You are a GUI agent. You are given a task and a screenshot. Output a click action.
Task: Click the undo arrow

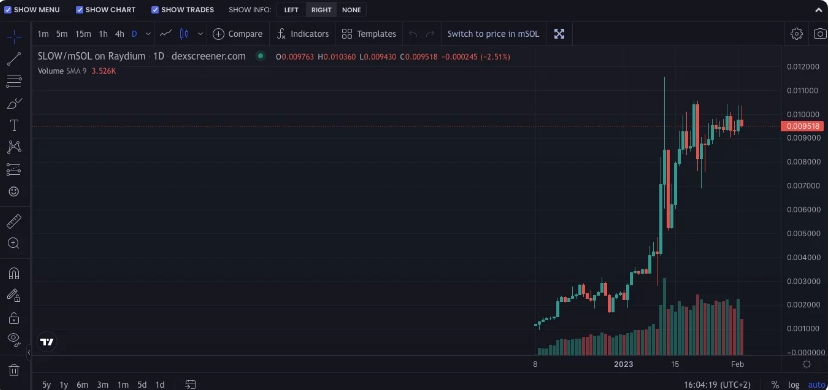[x=413, y=34]
